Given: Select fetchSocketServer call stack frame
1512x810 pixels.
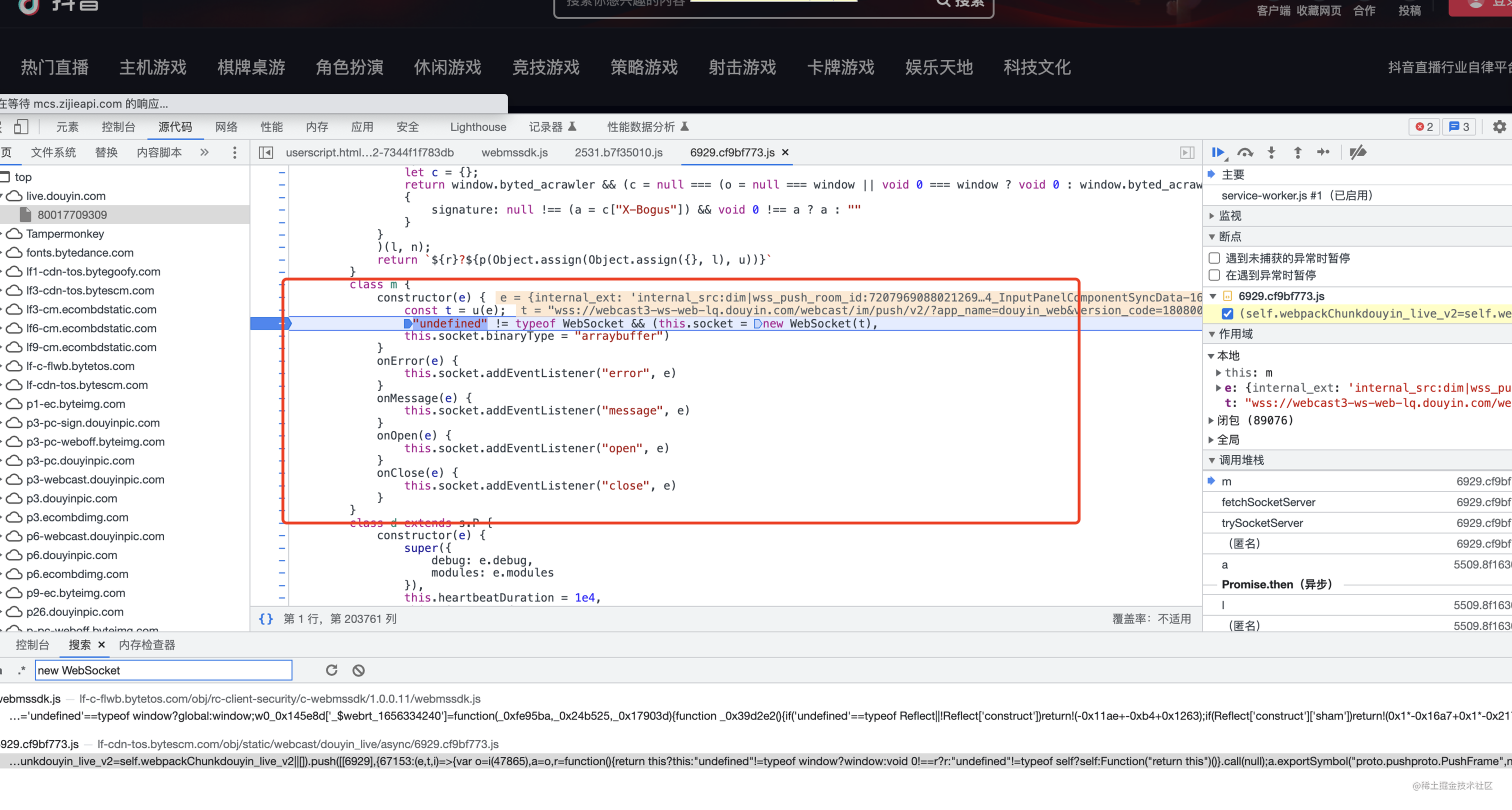Looking at the screenshot, I should [1268, 502].
